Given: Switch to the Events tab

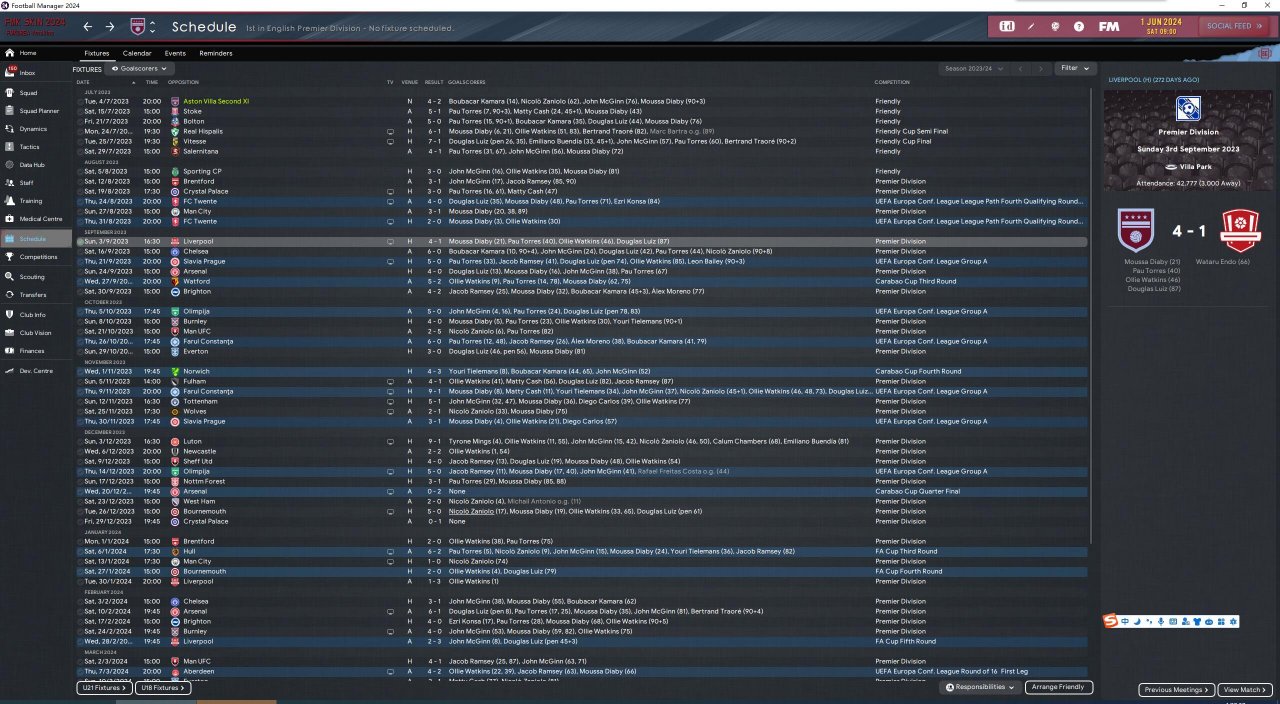Looking at the screenshot, I should point(175,53).
